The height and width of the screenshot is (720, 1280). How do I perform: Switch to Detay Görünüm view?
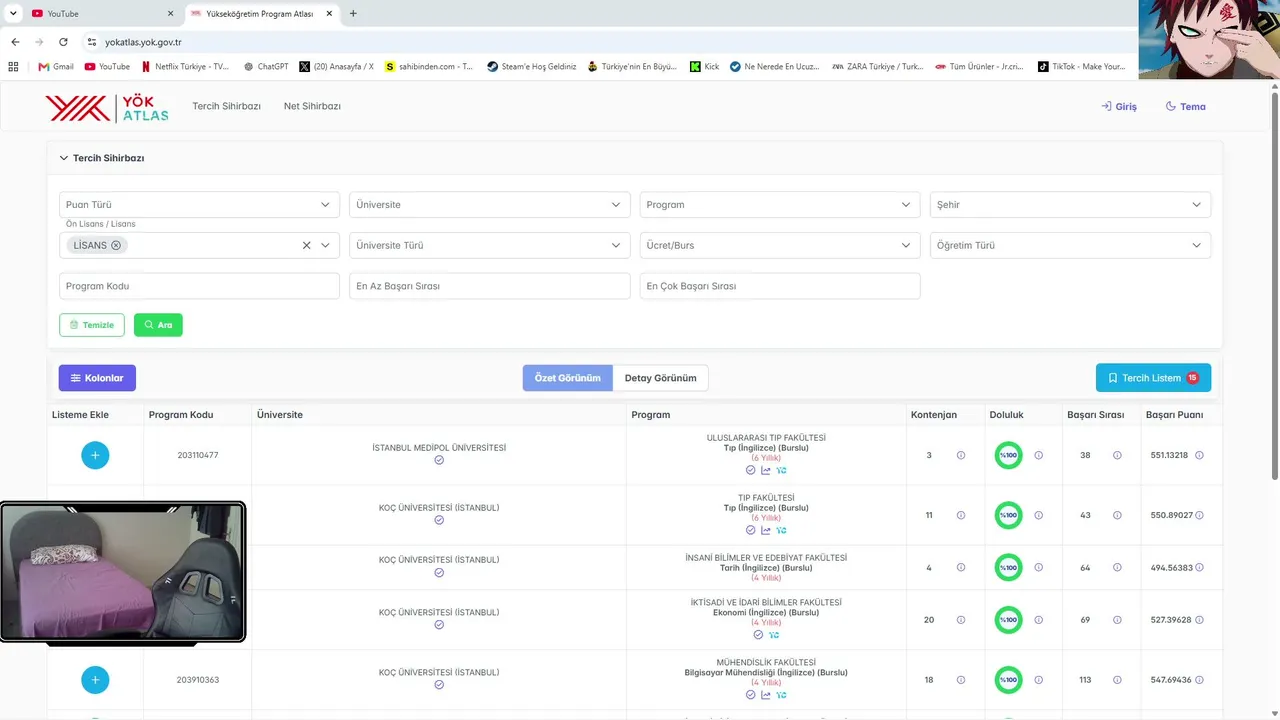coord(660,378)
